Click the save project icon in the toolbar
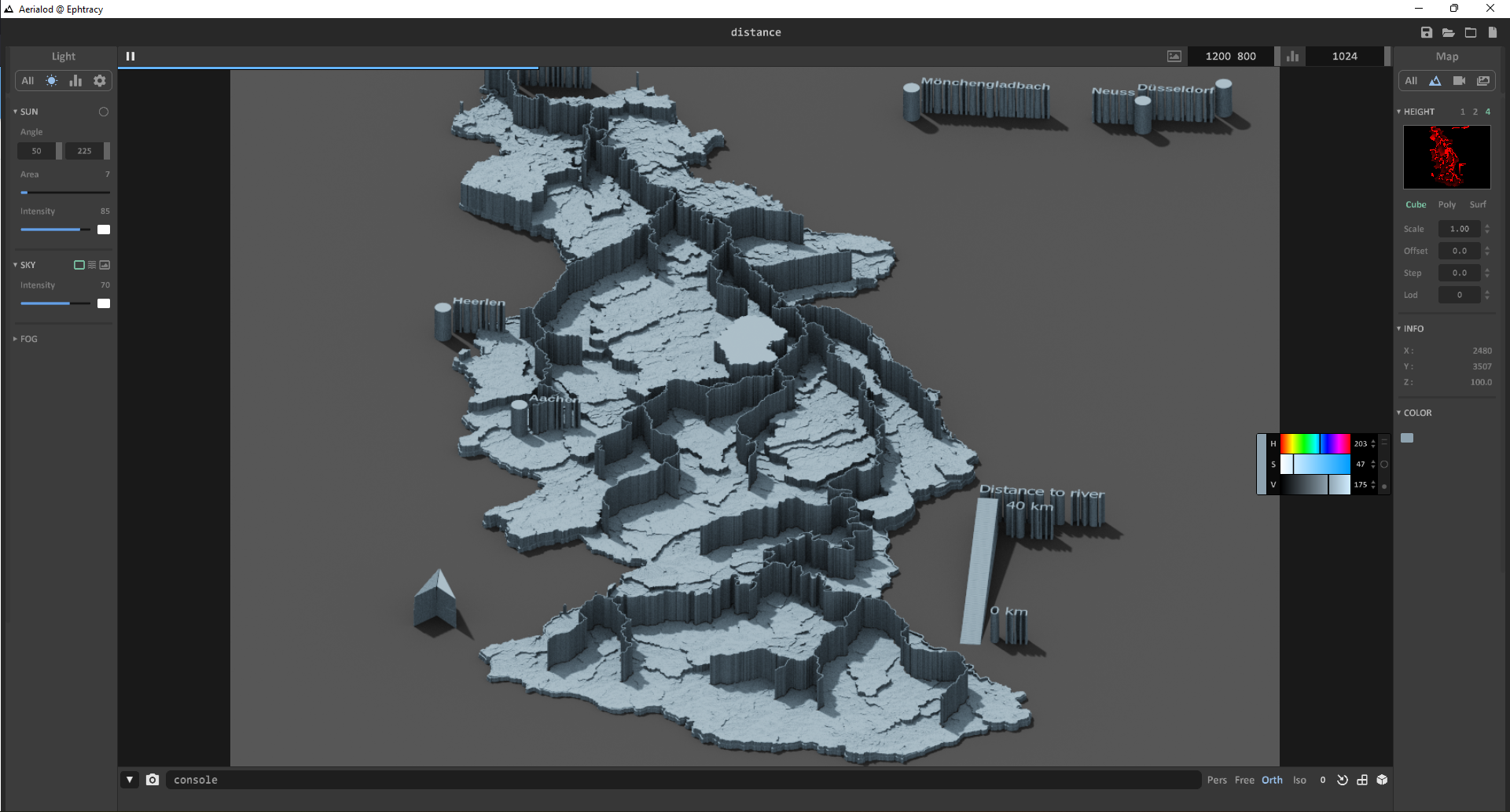Image resolution: width=1510 pixels, height=812 pixels. (1427, 32)
